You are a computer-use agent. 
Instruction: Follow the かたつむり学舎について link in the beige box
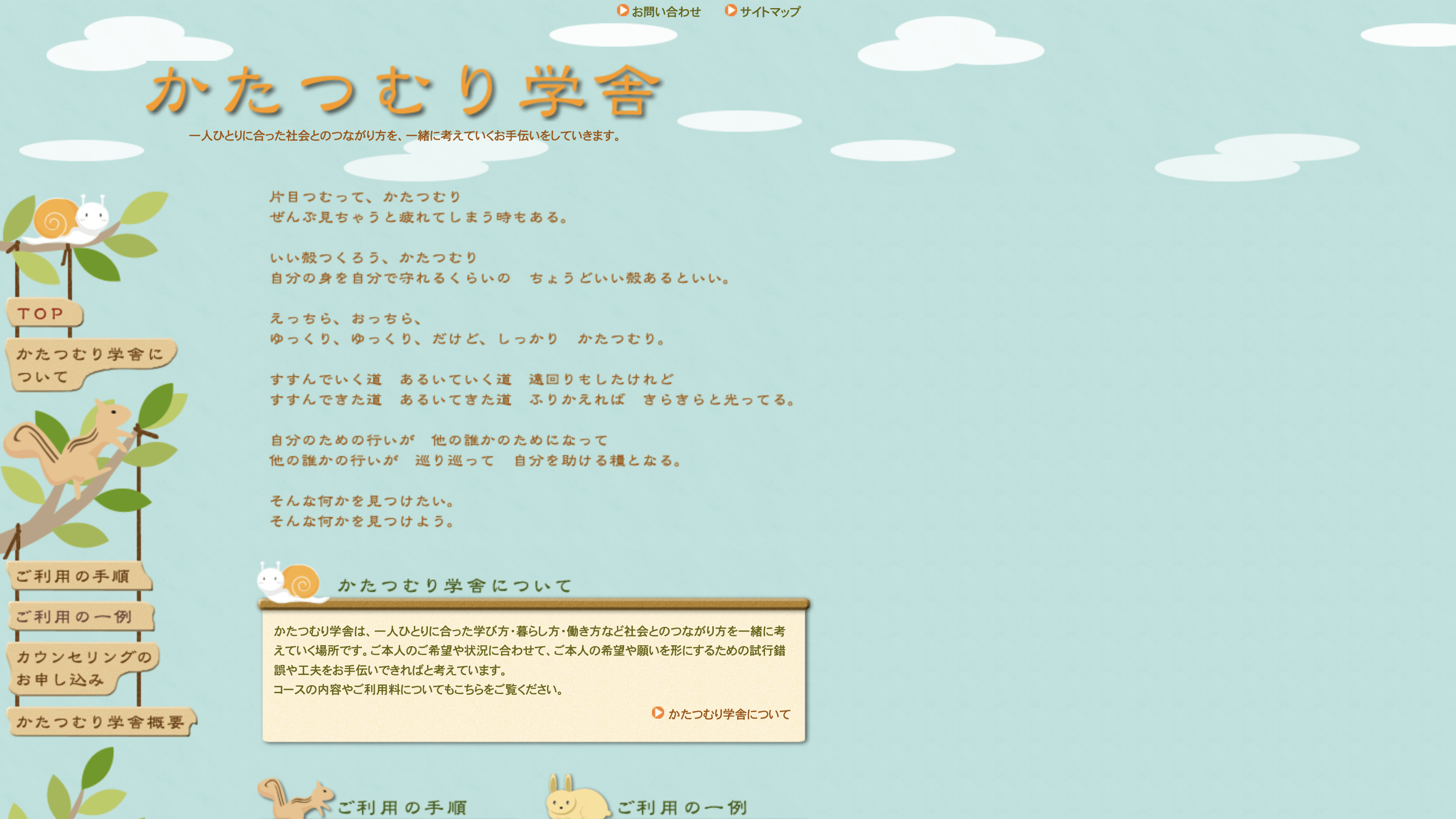[x=729, y=714]
